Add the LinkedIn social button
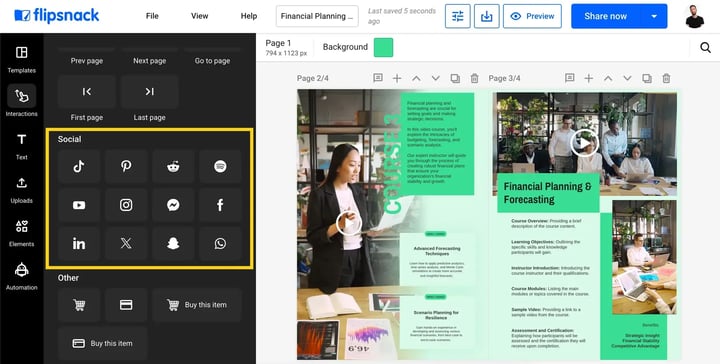 click(79, 244)
